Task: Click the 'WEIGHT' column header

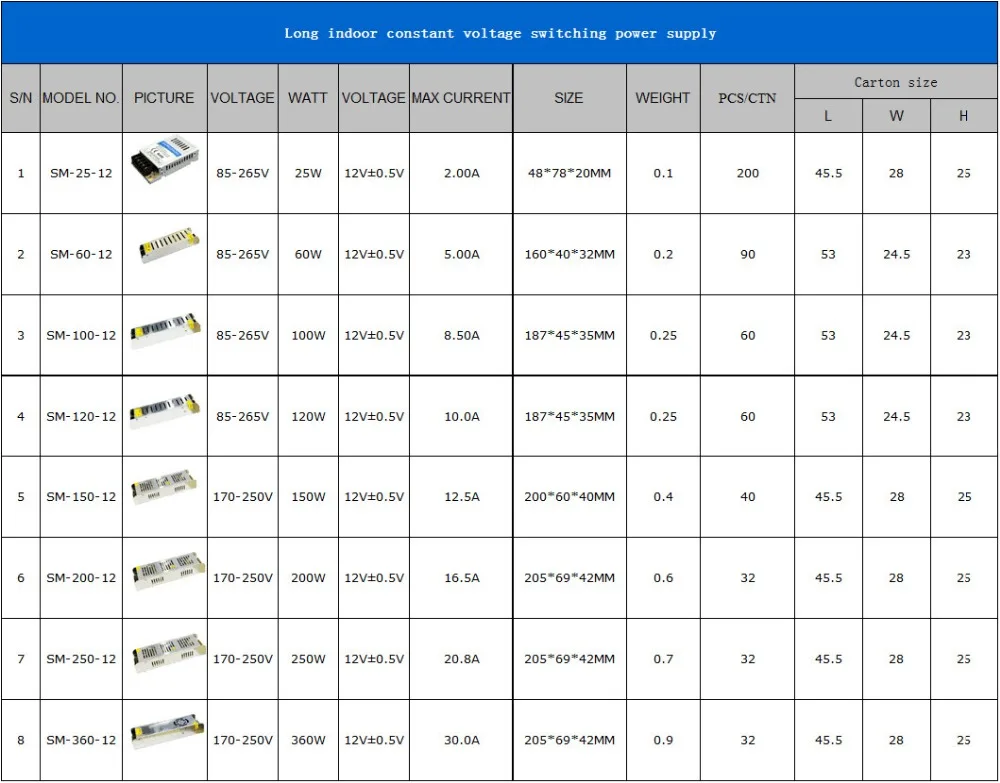Action: [x=663, y=98]
